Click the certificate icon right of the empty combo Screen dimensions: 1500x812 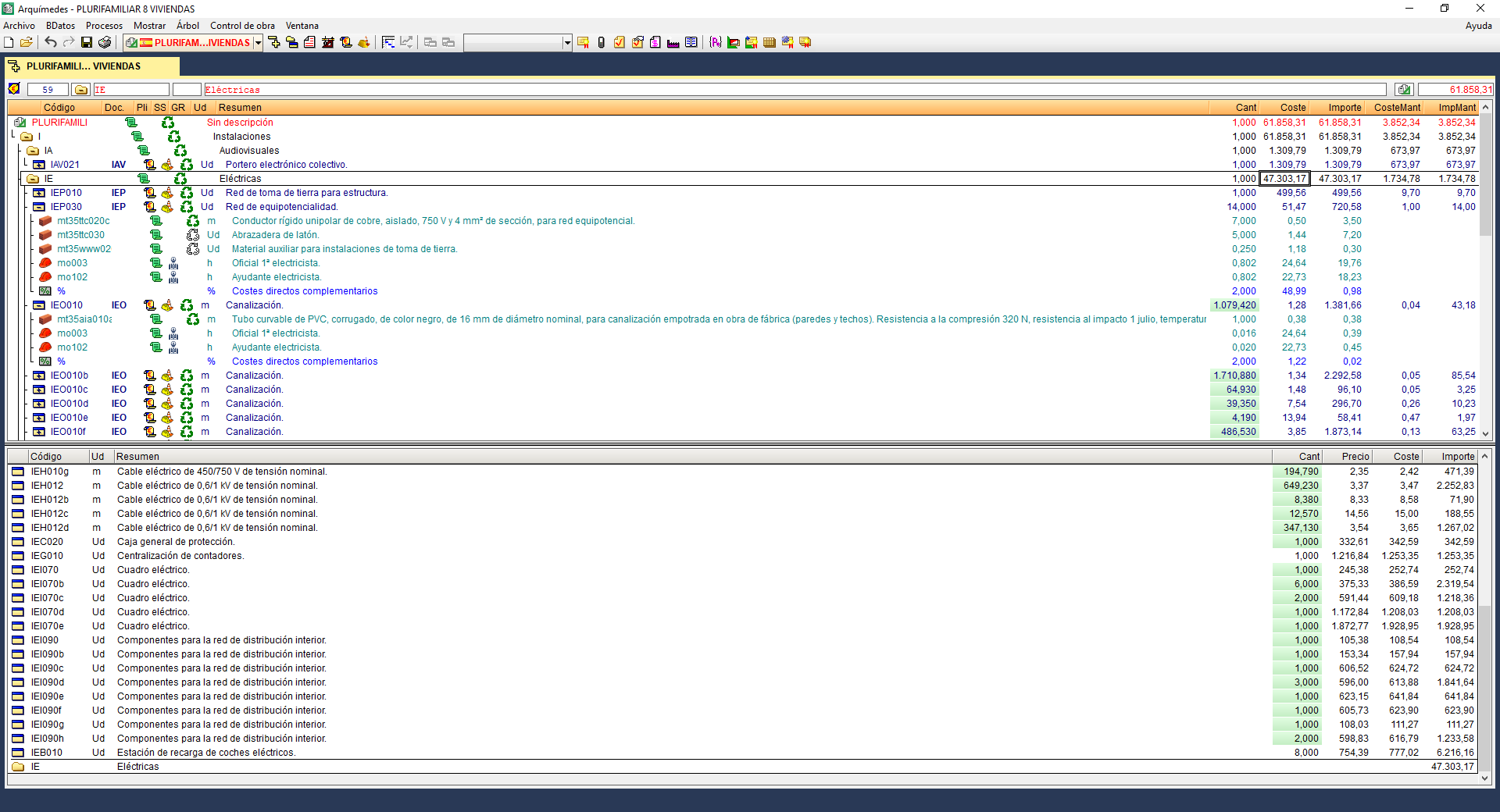tap(584, 42)
